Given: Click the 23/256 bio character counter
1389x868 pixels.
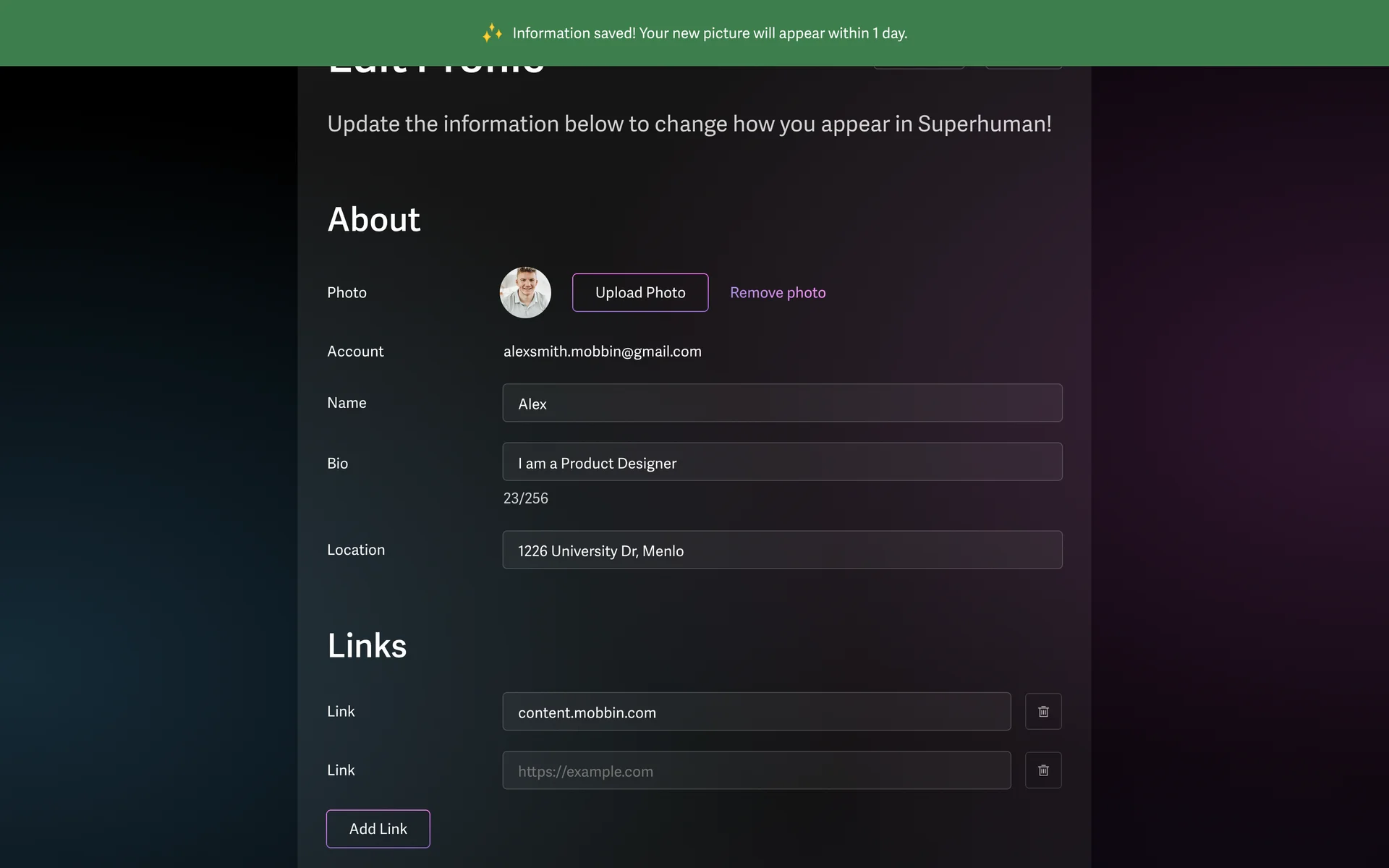Looking at the screenshot, I should (525, 498).
